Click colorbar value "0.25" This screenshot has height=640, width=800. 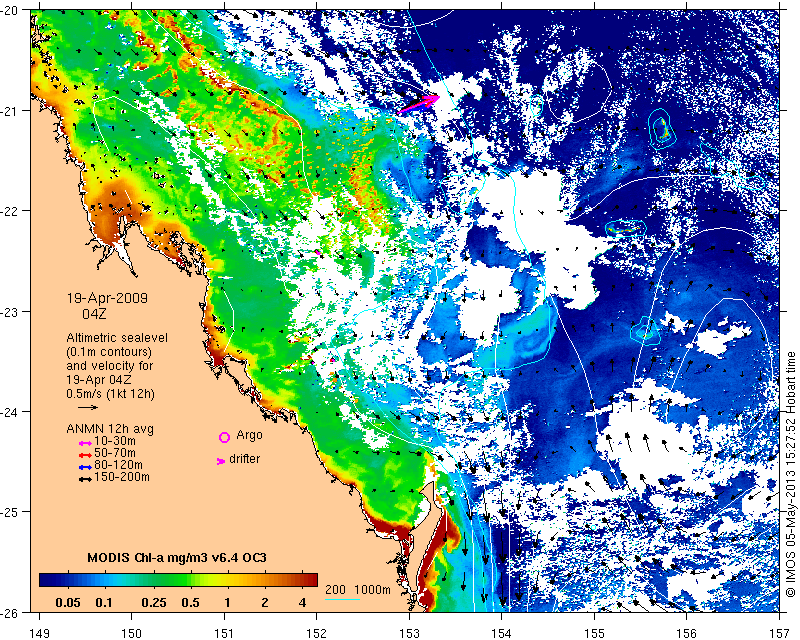(154, 602)
